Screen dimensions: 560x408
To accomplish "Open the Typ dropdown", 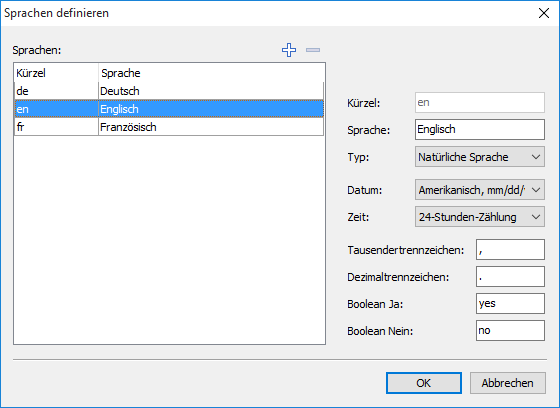I will point(480,156).
